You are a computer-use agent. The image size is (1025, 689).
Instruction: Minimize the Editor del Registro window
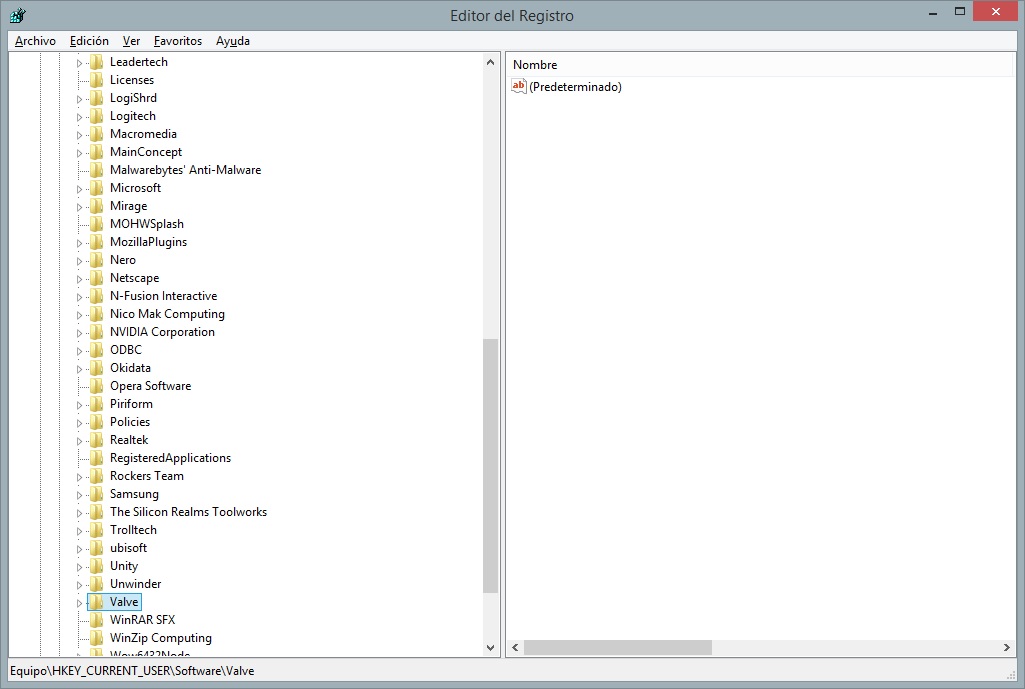point(933,12)
